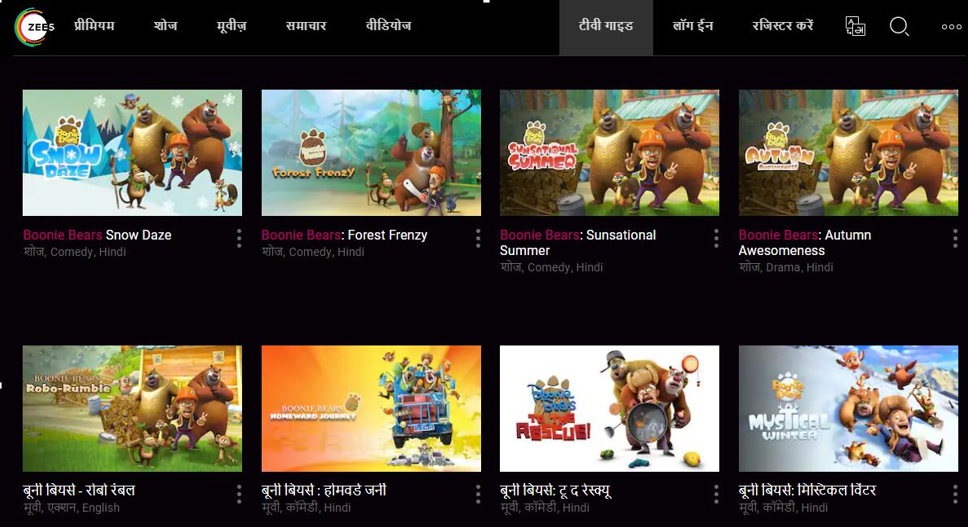Open options dots for Autumn Awesomeness
Screen dimensions: 968x527
click(955, 238)
